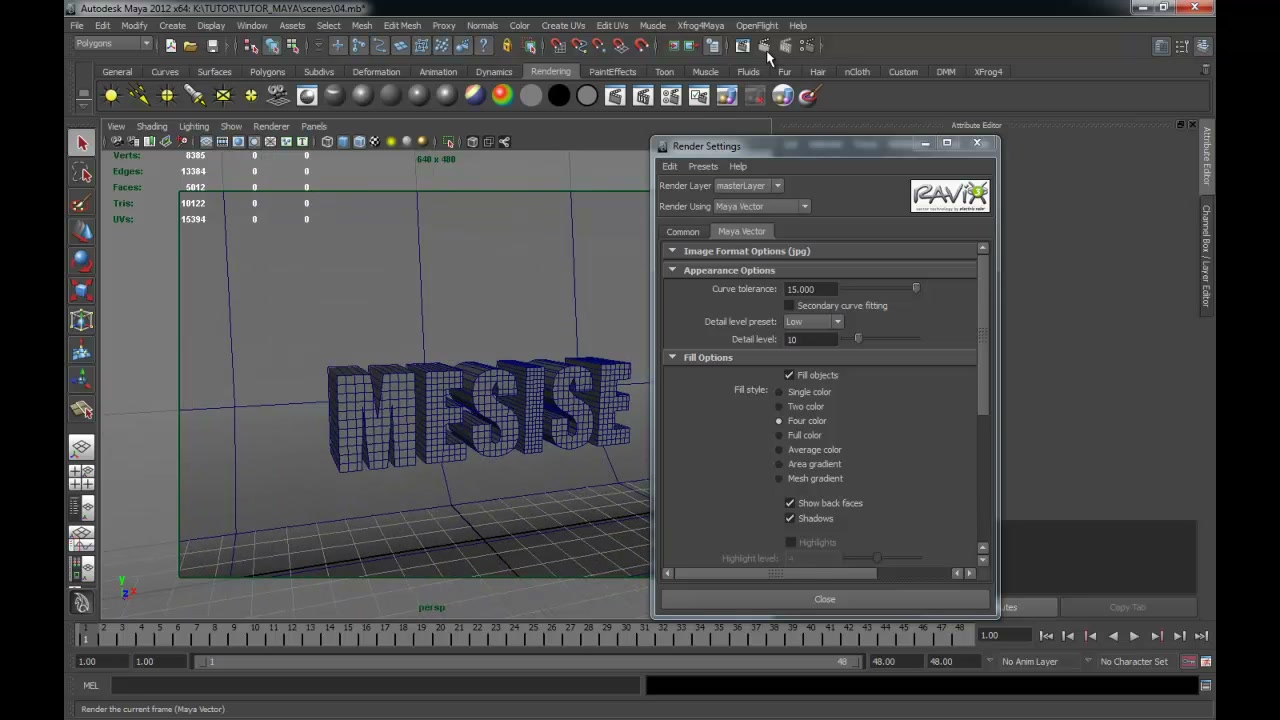Open viewport Shading menu
The width and height of the screenshot is (1280, 720).
pos(152,127)
